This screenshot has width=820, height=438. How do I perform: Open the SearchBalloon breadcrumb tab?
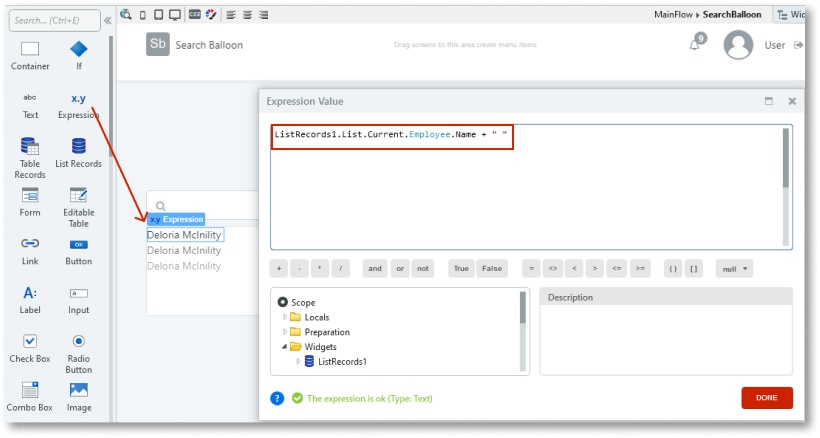(731, 15)
